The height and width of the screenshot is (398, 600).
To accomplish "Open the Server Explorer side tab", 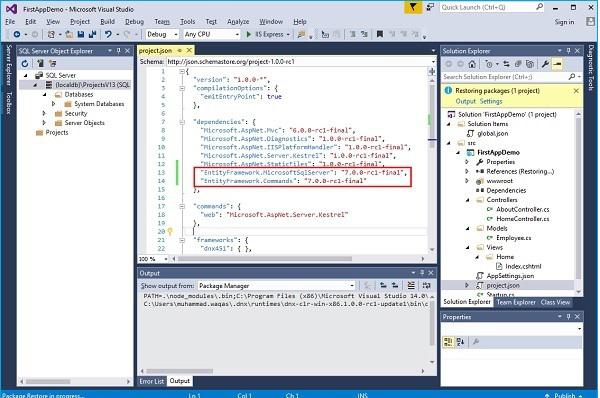I will (8, 64).
